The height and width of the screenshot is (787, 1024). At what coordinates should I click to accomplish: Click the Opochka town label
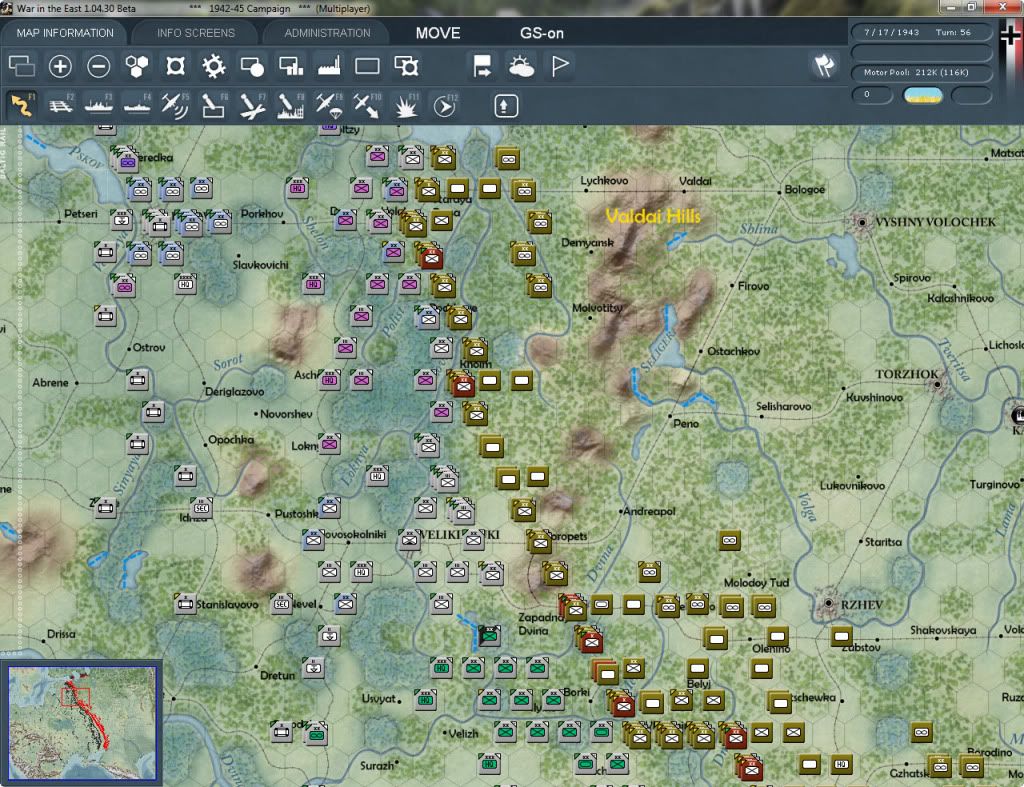click(x=231, y=440)
